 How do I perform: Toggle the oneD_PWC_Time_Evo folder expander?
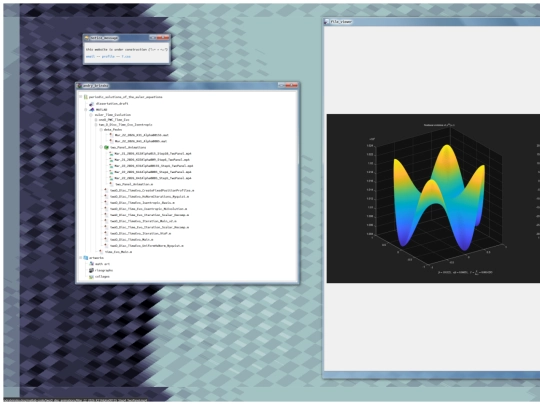click(x=96, y=120)
